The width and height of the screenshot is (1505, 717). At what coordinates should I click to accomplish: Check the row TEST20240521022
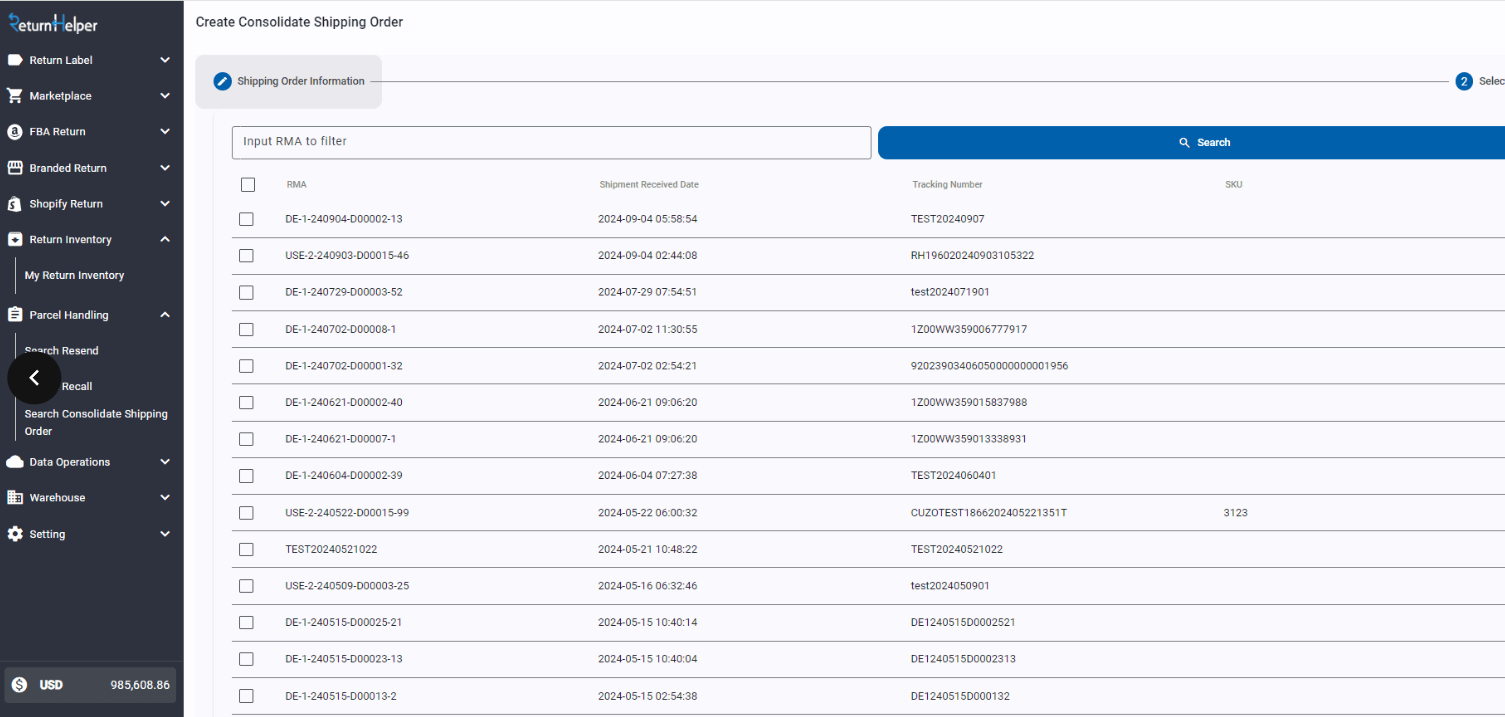point(246,549)
